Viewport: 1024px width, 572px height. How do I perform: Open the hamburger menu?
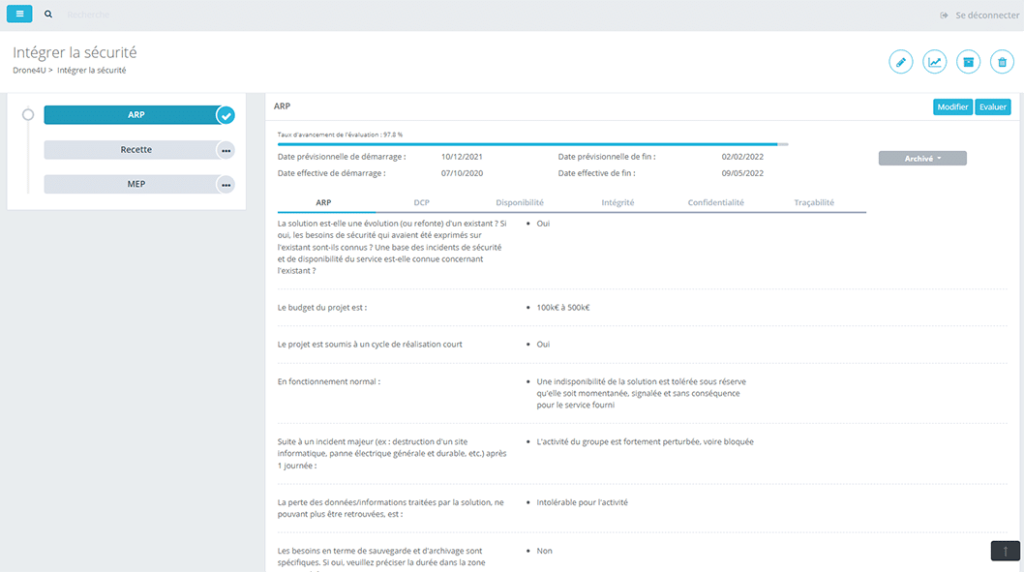coord(20,15)
